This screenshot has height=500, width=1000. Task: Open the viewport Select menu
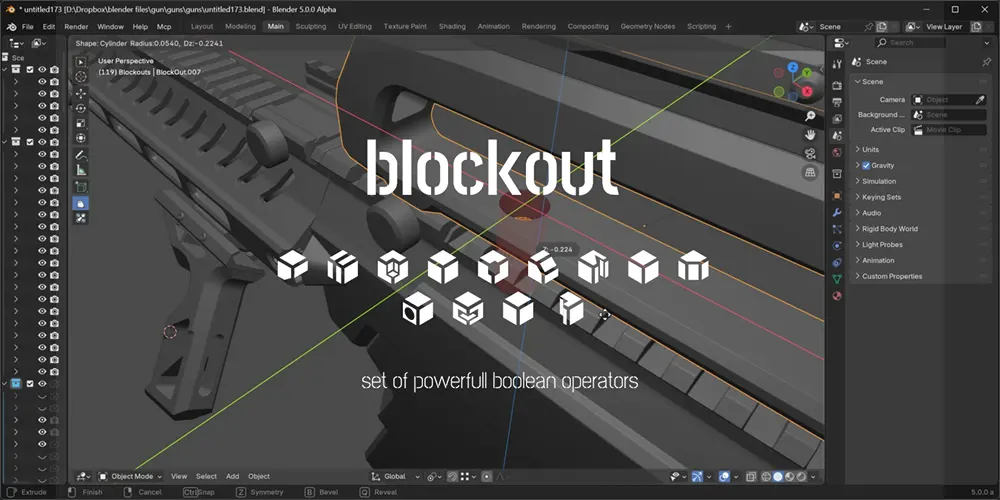coord(206,476)
